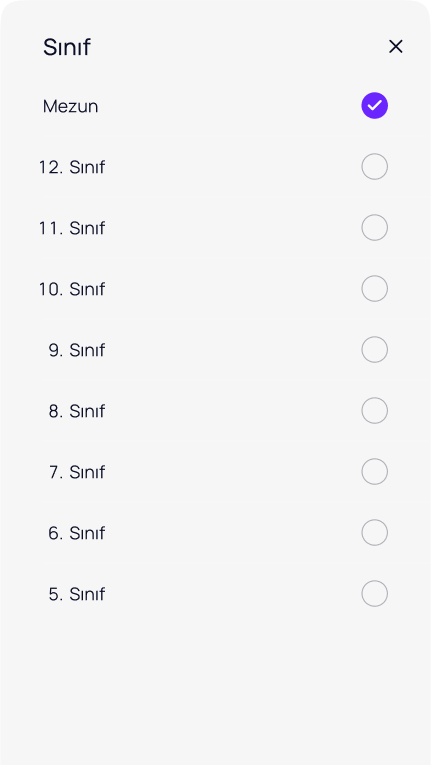This screenshot has width=431, height=765.
Task: Click the 5. Sınıf text label
Action: pyautogui.click(x=77, y=594)
